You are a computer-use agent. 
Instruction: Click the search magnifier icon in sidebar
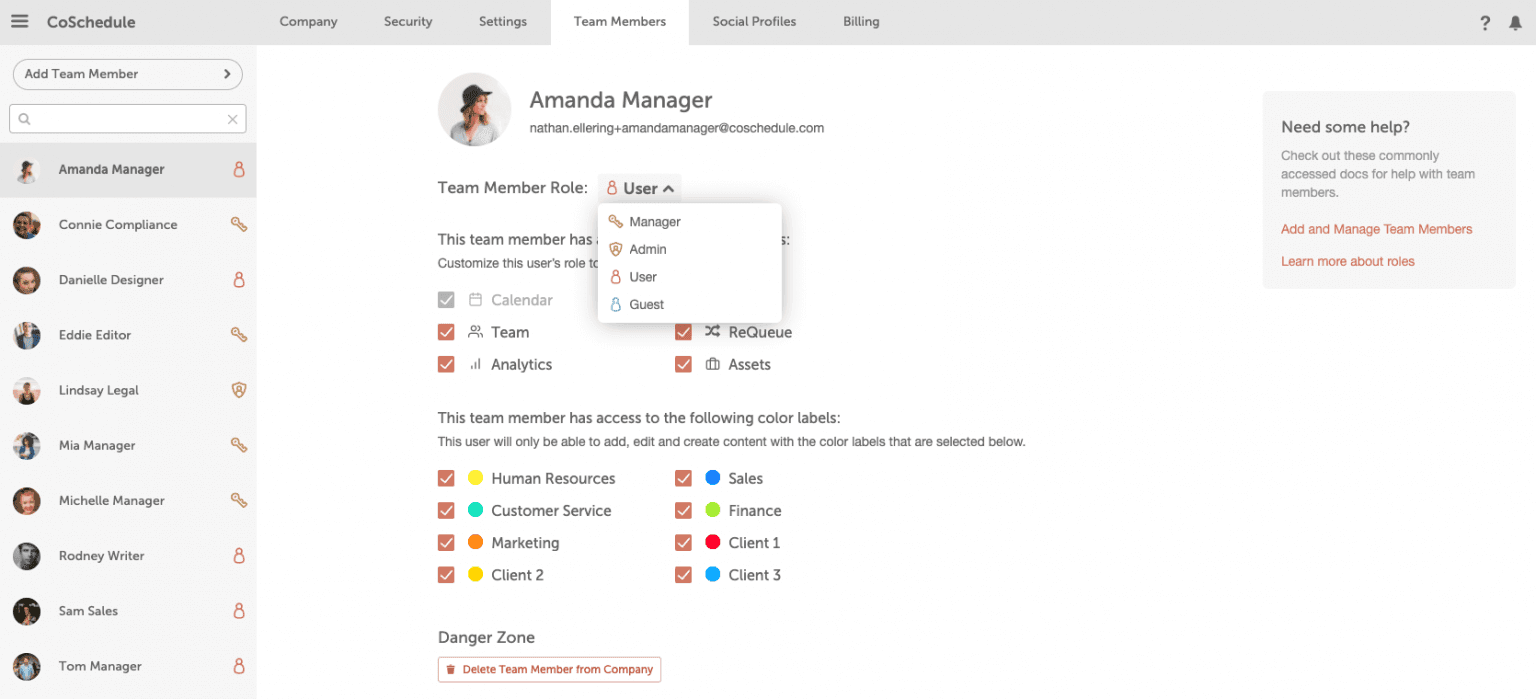pyautogui.click(x=25, y=119)
